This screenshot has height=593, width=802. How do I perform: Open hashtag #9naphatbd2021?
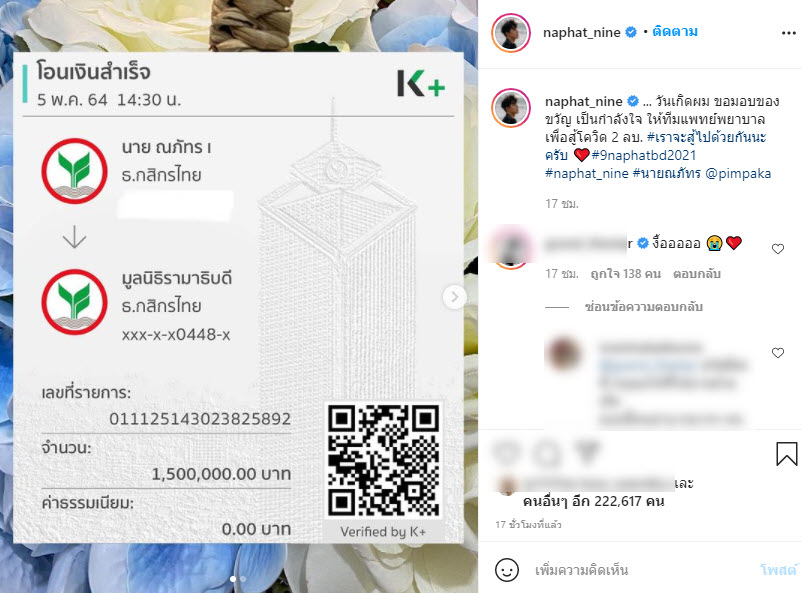[643, 155]
